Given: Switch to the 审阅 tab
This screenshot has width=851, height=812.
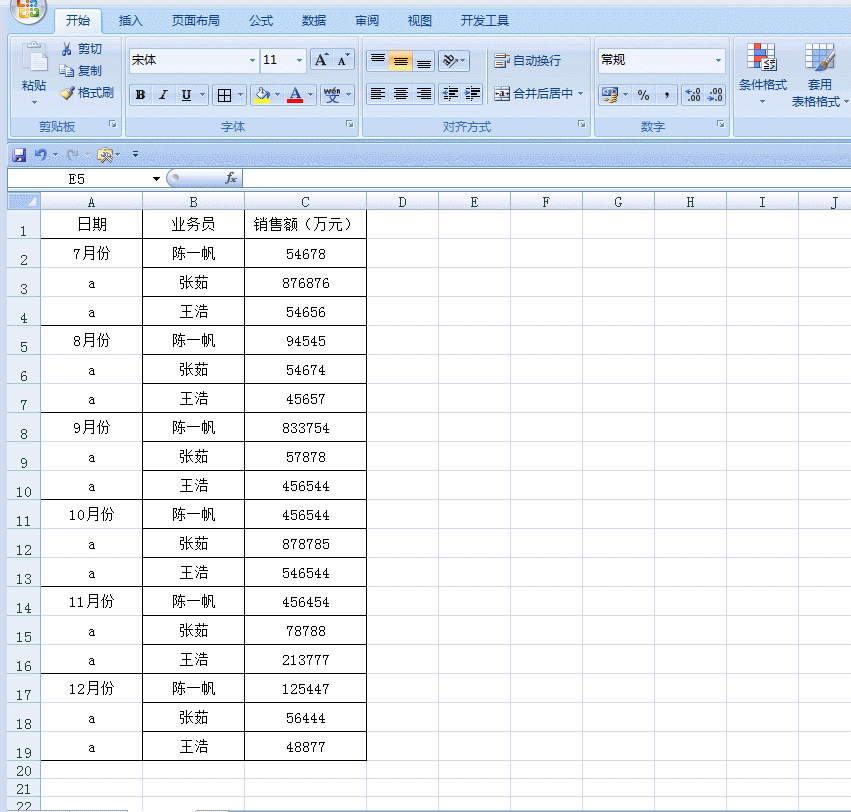Looking at the screenshot, I should click(367, 21).
